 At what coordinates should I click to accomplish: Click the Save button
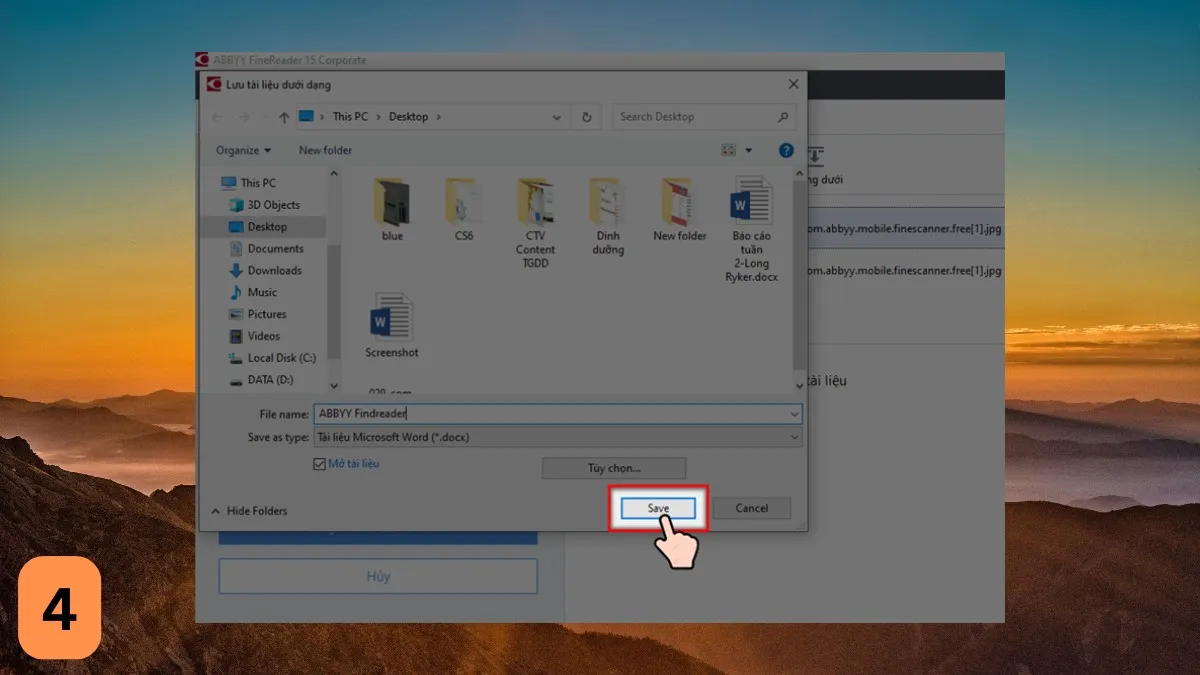pos(657,507)
